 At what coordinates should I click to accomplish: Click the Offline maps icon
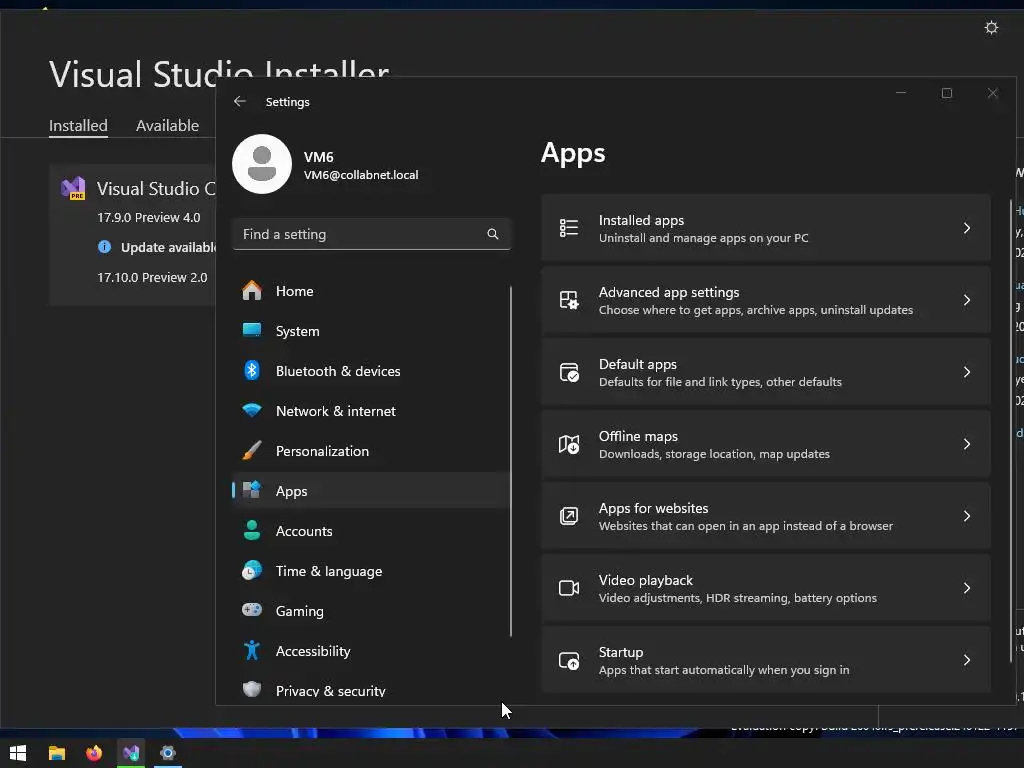coord(569,444)
